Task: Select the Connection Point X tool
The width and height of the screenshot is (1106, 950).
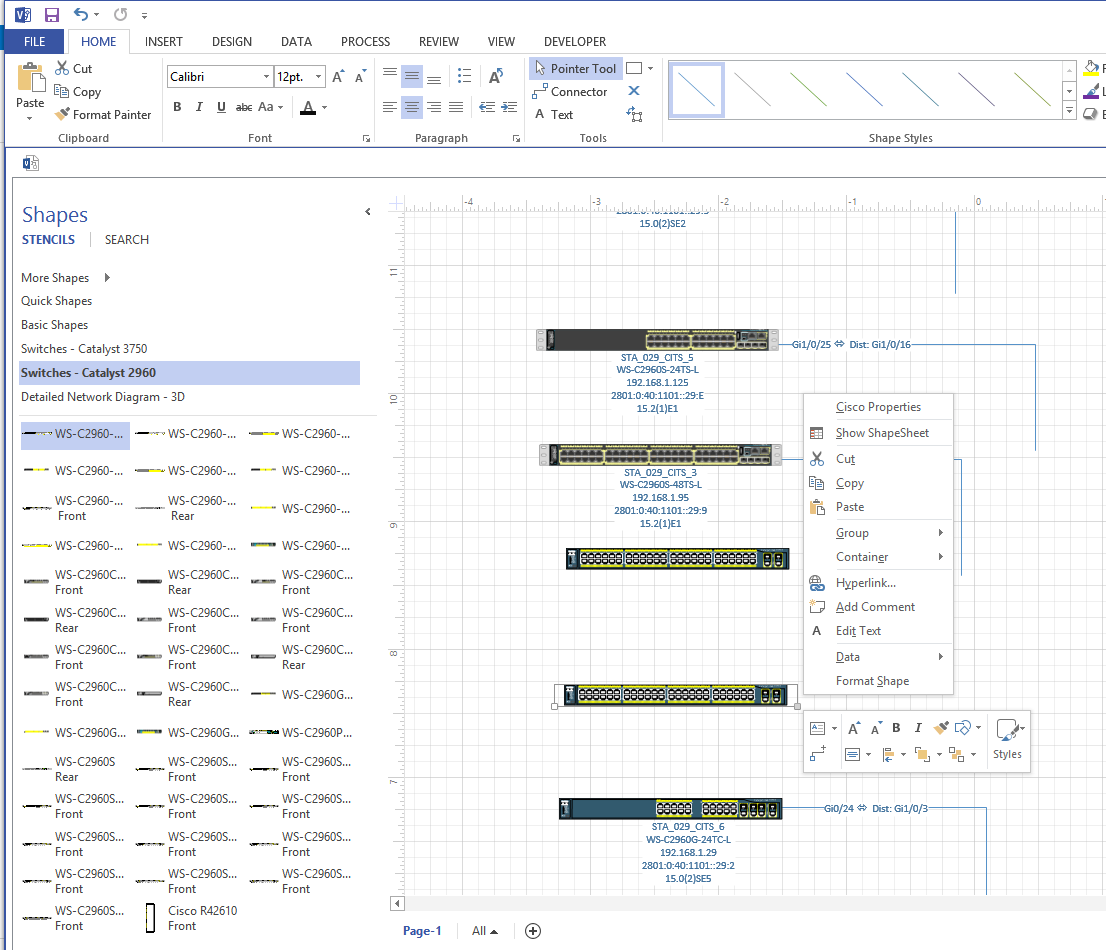Action: [634, 91]
